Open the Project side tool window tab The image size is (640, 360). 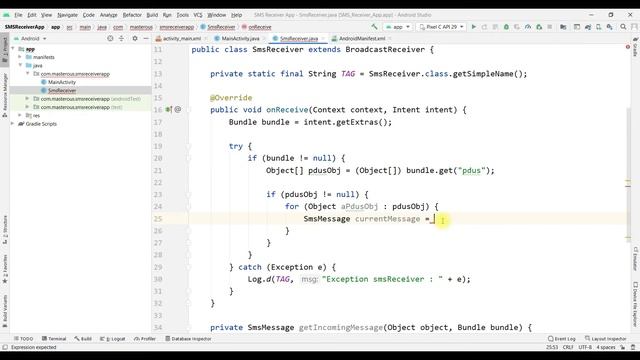5,49
